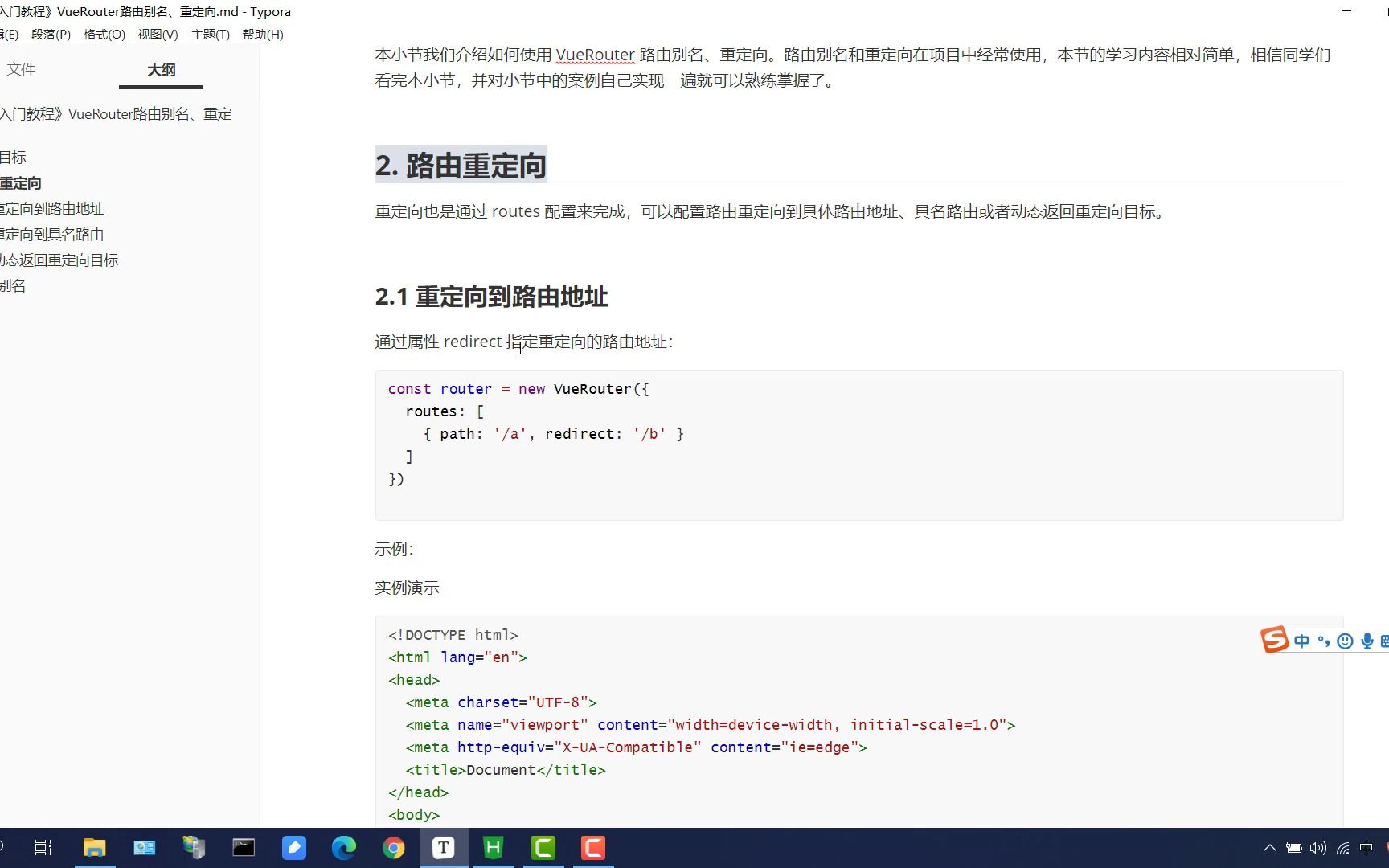
Task: Switch to the 大纲 sidebar tab
Action: [x=161, y=70]
